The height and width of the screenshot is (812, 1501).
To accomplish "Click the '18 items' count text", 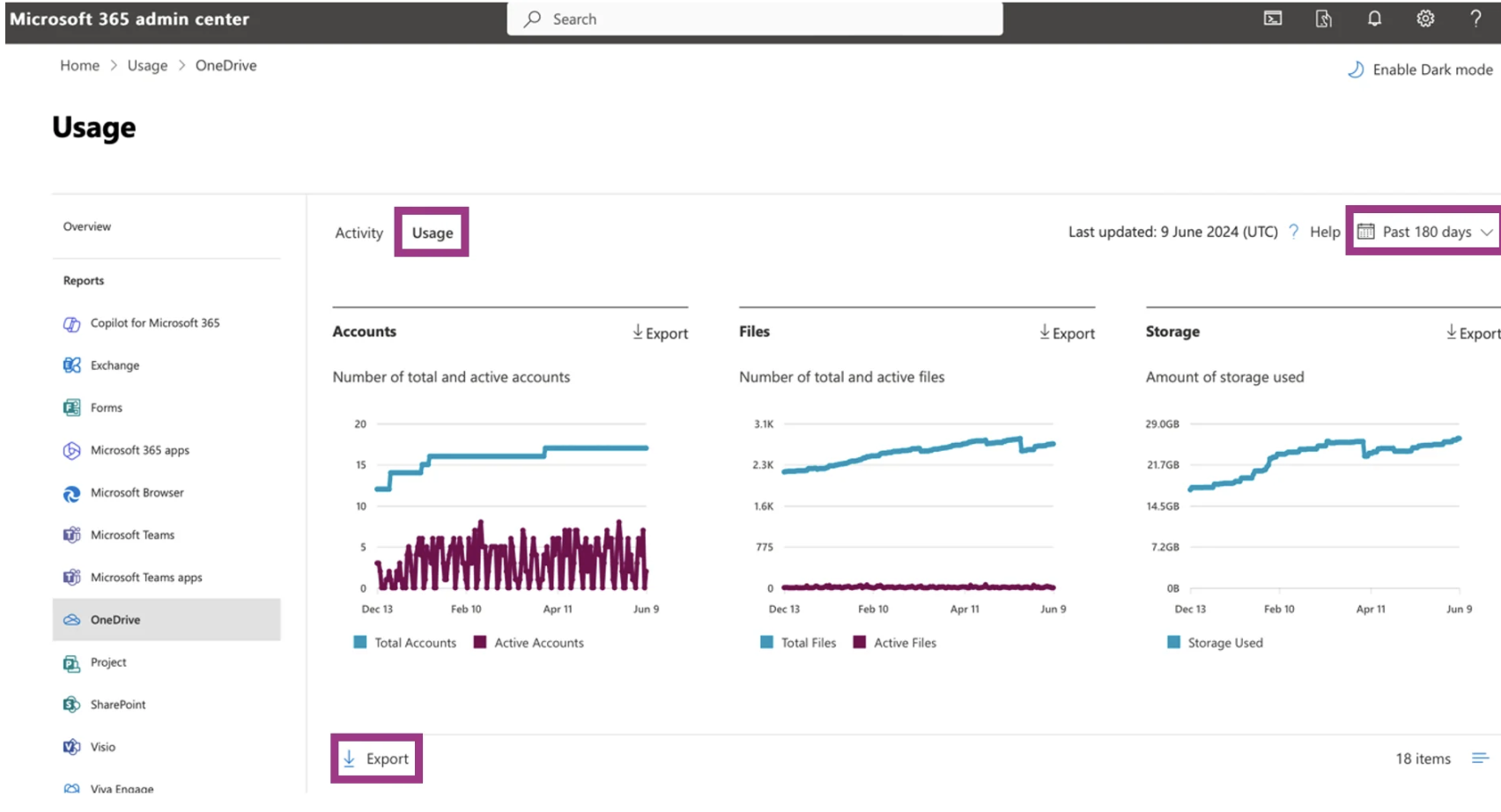I will 1423,758.
